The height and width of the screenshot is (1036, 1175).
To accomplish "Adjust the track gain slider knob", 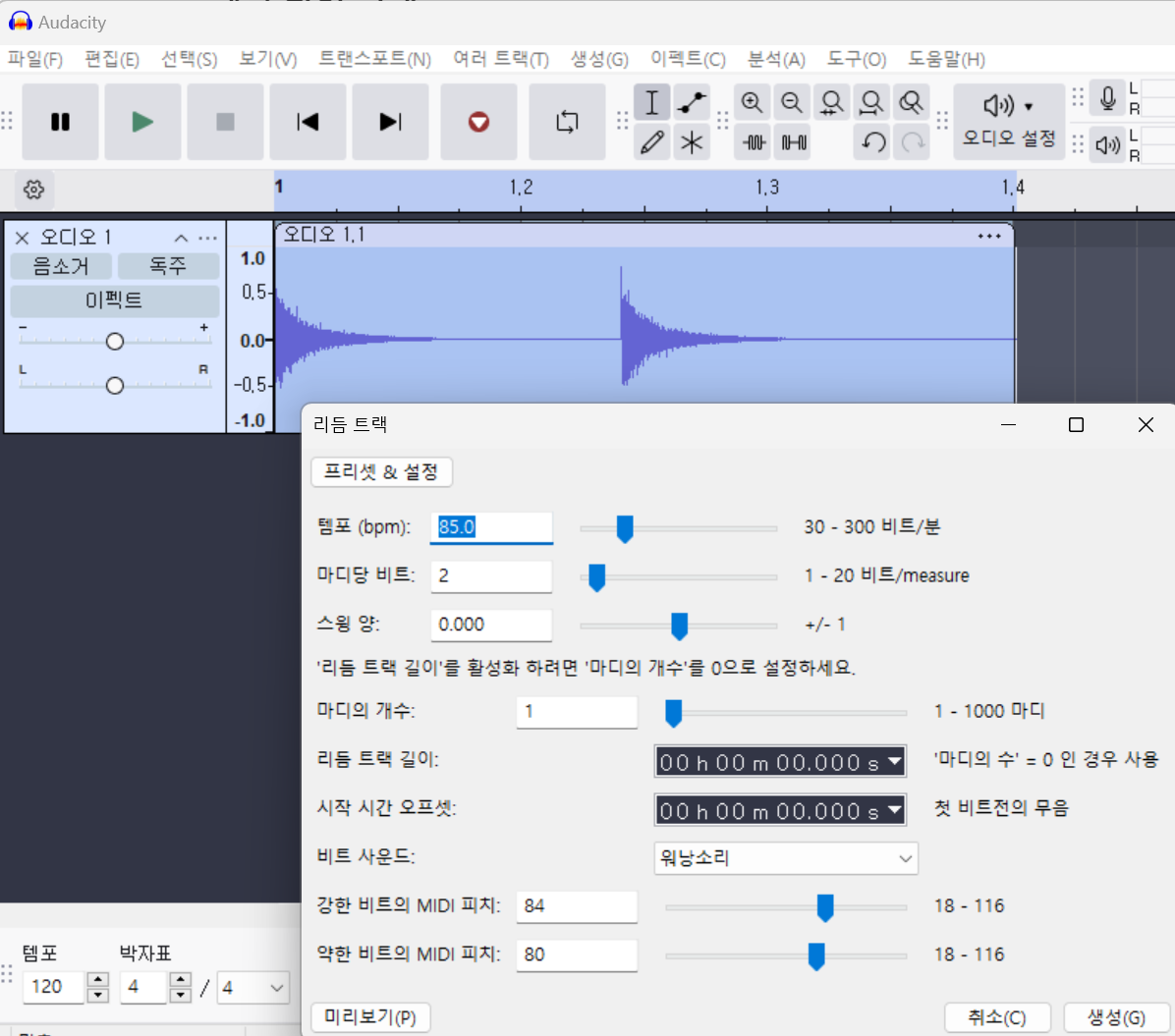I will click(x=115, y=342).
